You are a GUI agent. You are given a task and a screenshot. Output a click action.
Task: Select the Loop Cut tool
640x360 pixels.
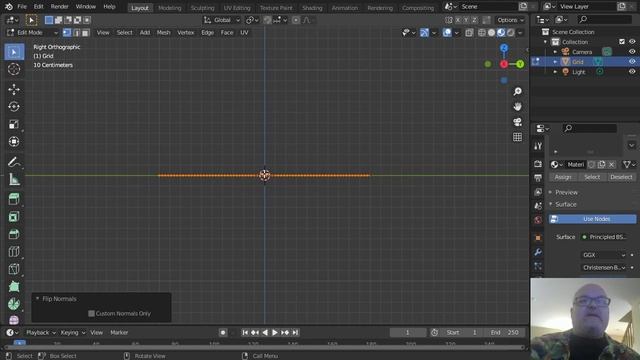point(14,251)
